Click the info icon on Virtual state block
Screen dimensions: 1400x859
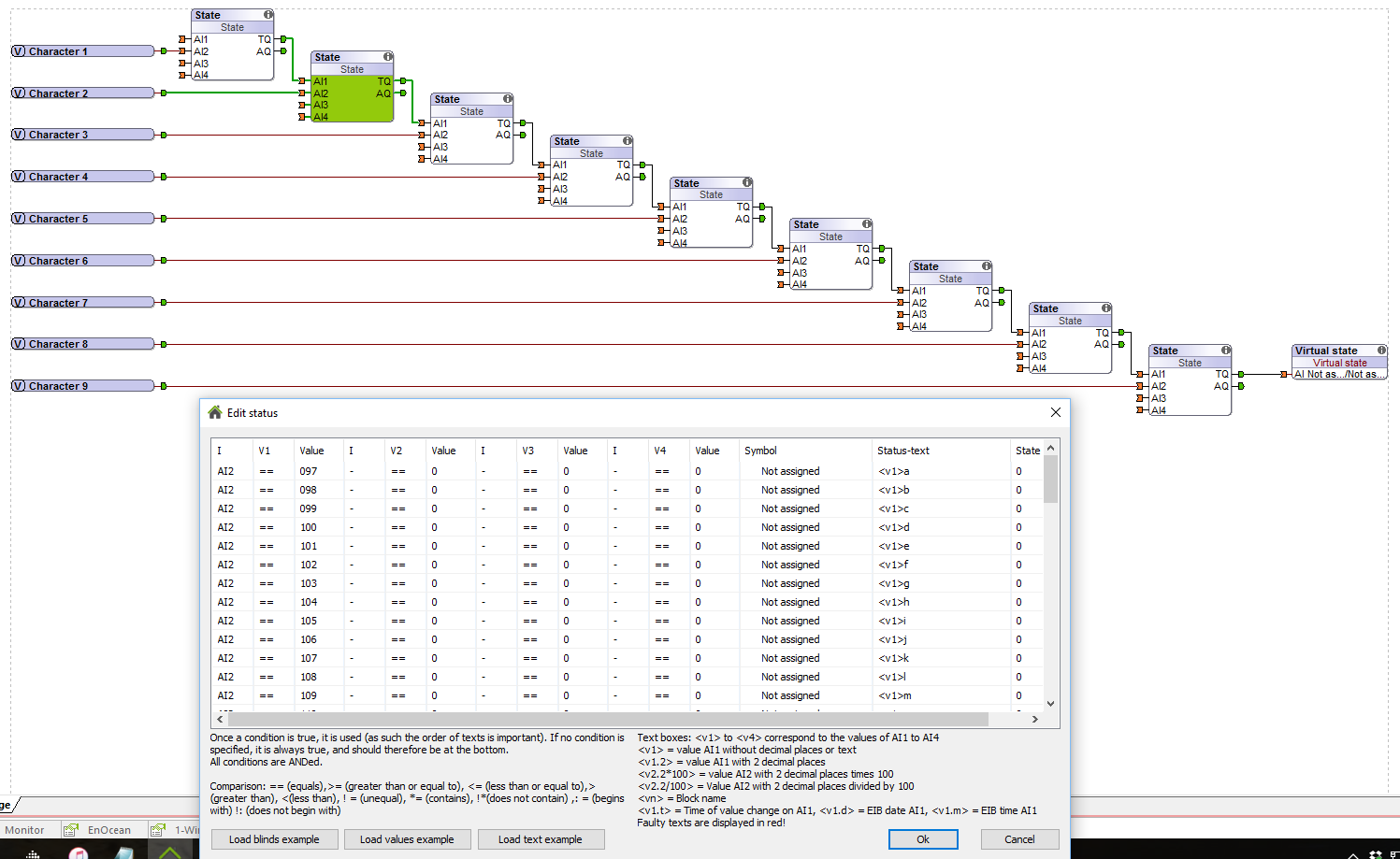point(1381,351)
